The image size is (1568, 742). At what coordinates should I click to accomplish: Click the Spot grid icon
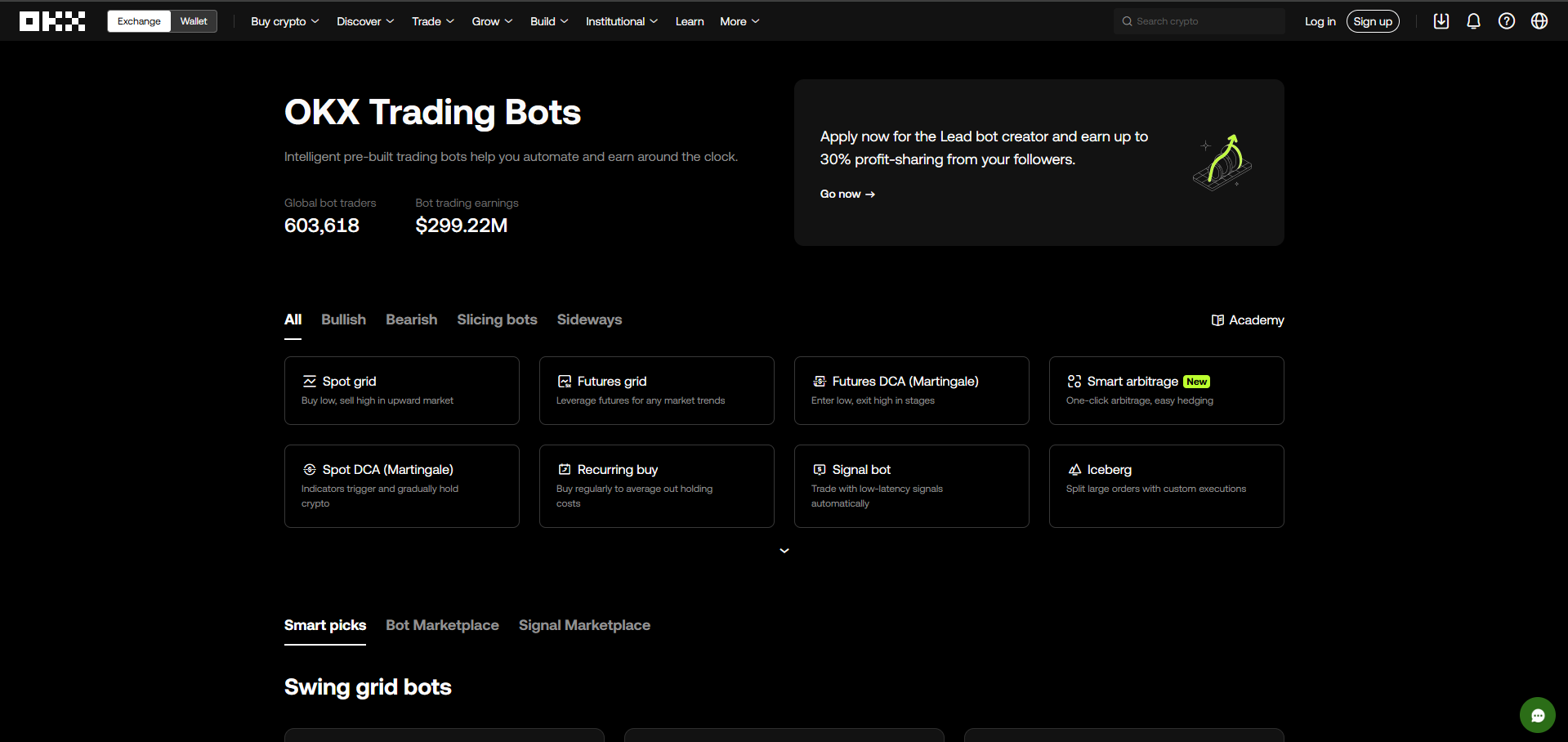[310, 382]
